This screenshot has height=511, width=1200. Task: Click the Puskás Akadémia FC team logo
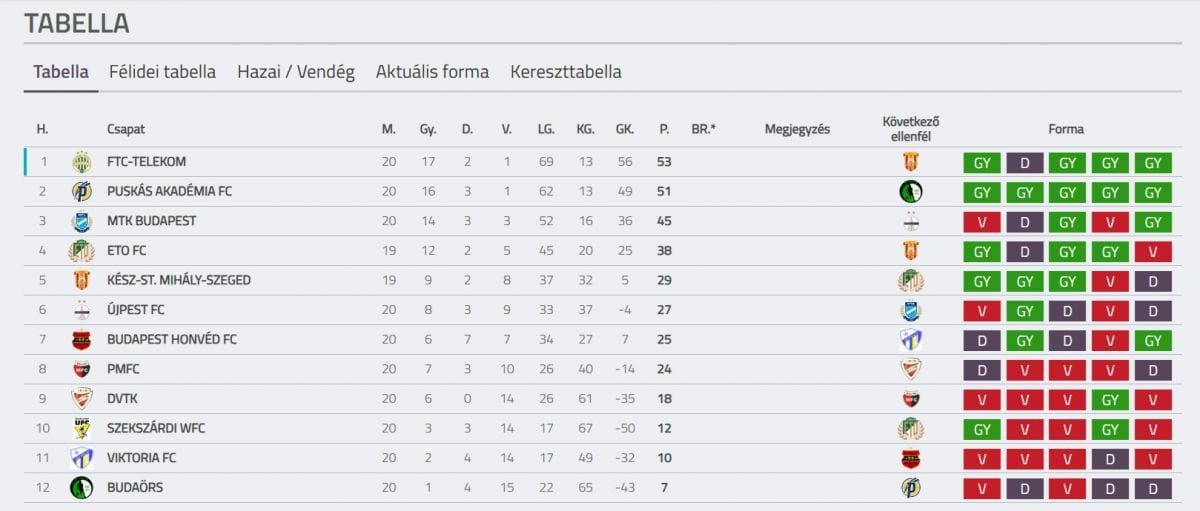[81, 191]
